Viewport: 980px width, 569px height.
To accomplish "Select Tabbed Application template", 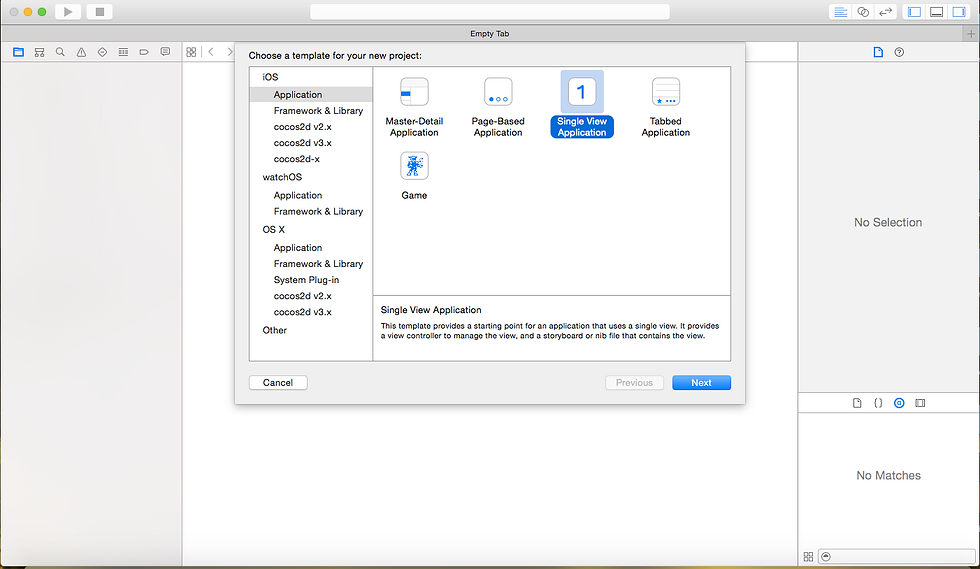I will click(x=666, y=107).
